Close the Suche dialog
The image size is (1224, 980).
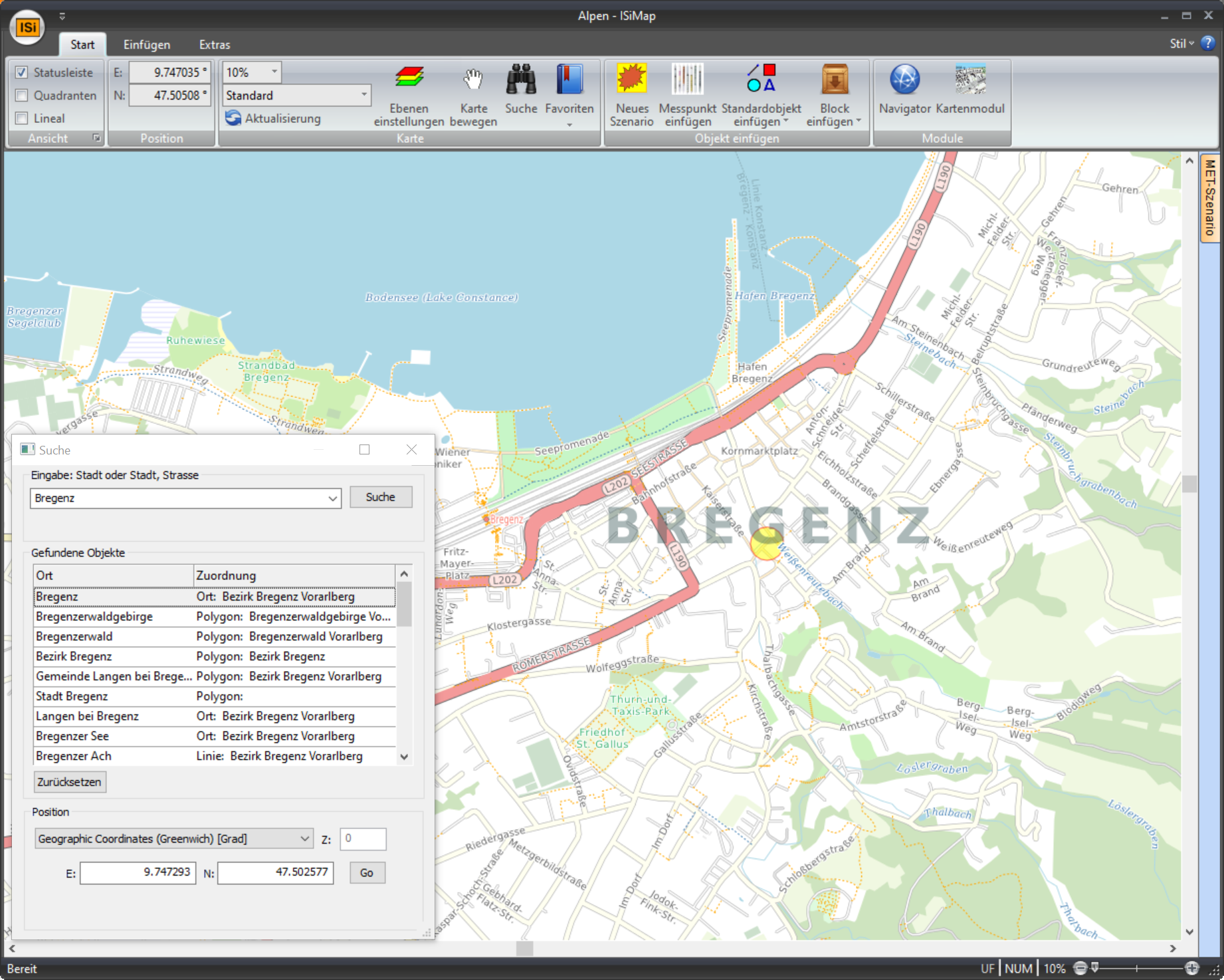pyautogui.click(x=411, y=450)
